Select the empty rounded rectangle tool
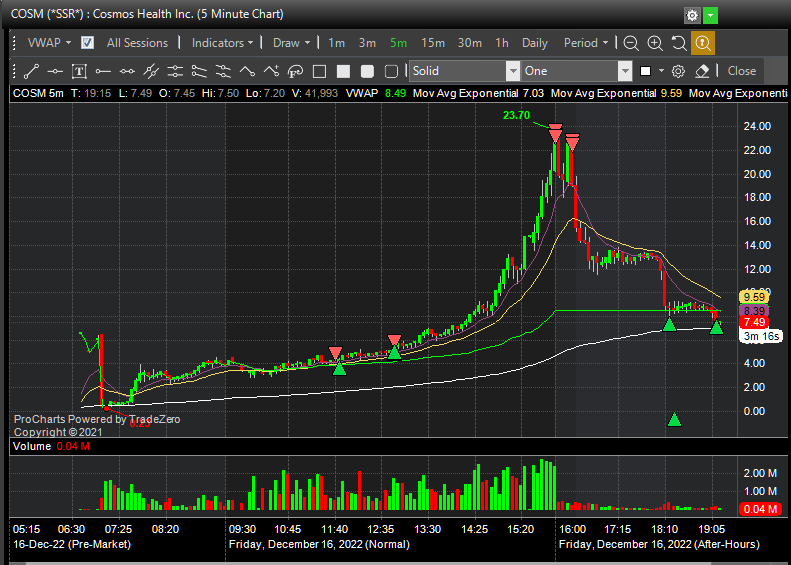Viewport: 791px width, 565px height. 391,71
